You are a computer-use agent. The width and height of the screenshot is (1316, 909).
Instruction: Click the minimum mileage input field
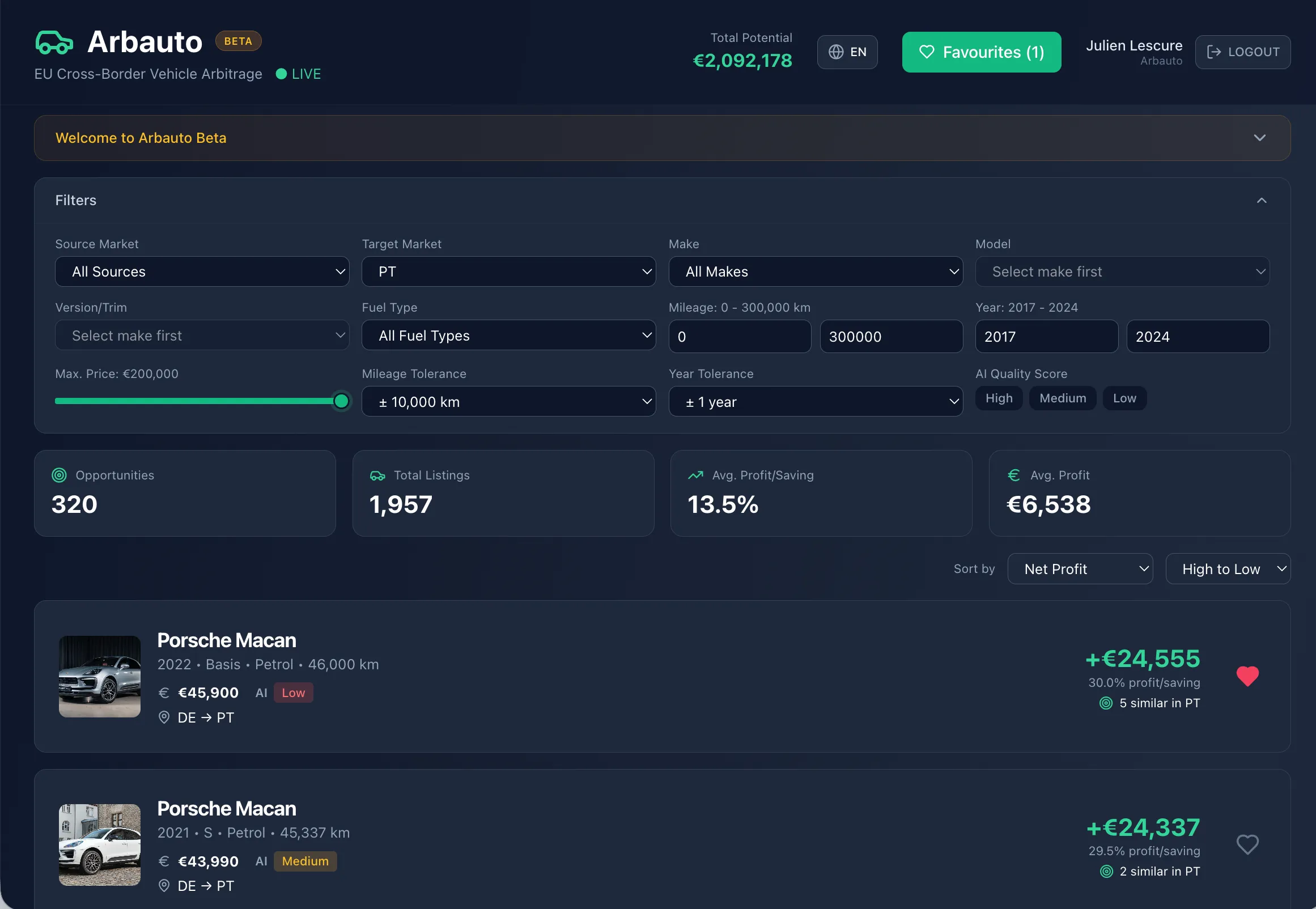coord(740,336)
